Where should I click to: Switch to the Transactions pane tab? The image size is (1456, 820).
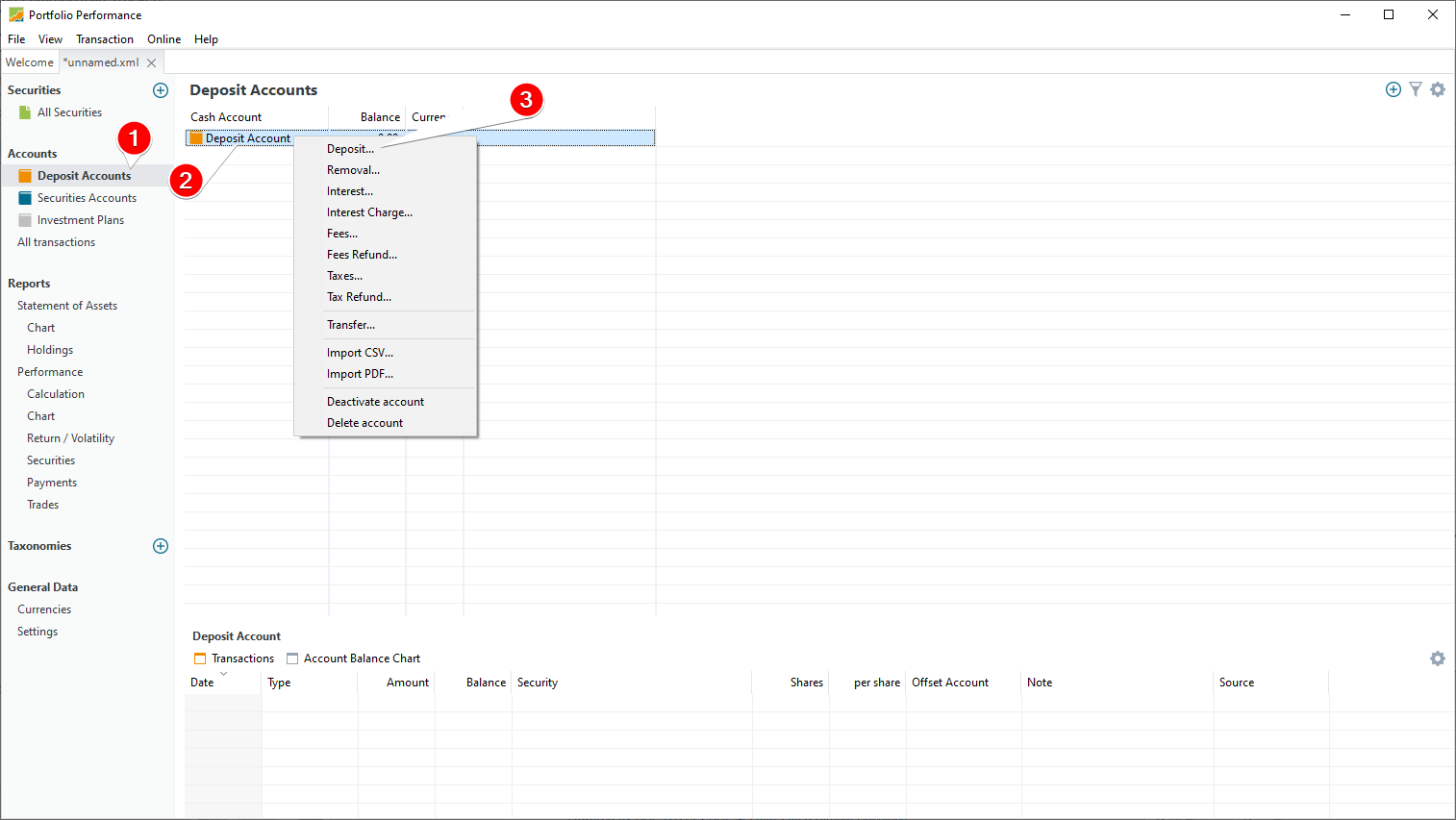(x=234, y=658)
